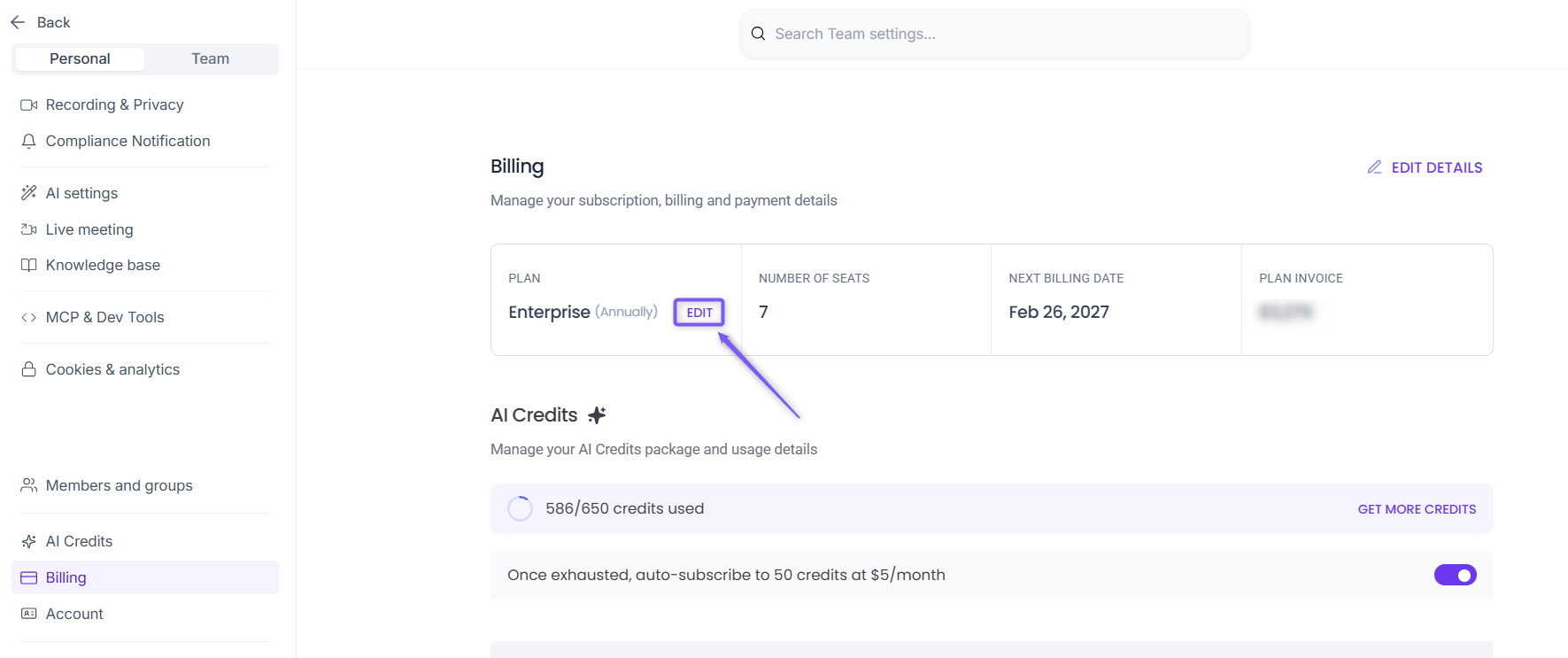Image resolution: width=1568 pixels, height=658 pixels.
Task: Click the number of seats value 7
Action: (x=763, y=312)
